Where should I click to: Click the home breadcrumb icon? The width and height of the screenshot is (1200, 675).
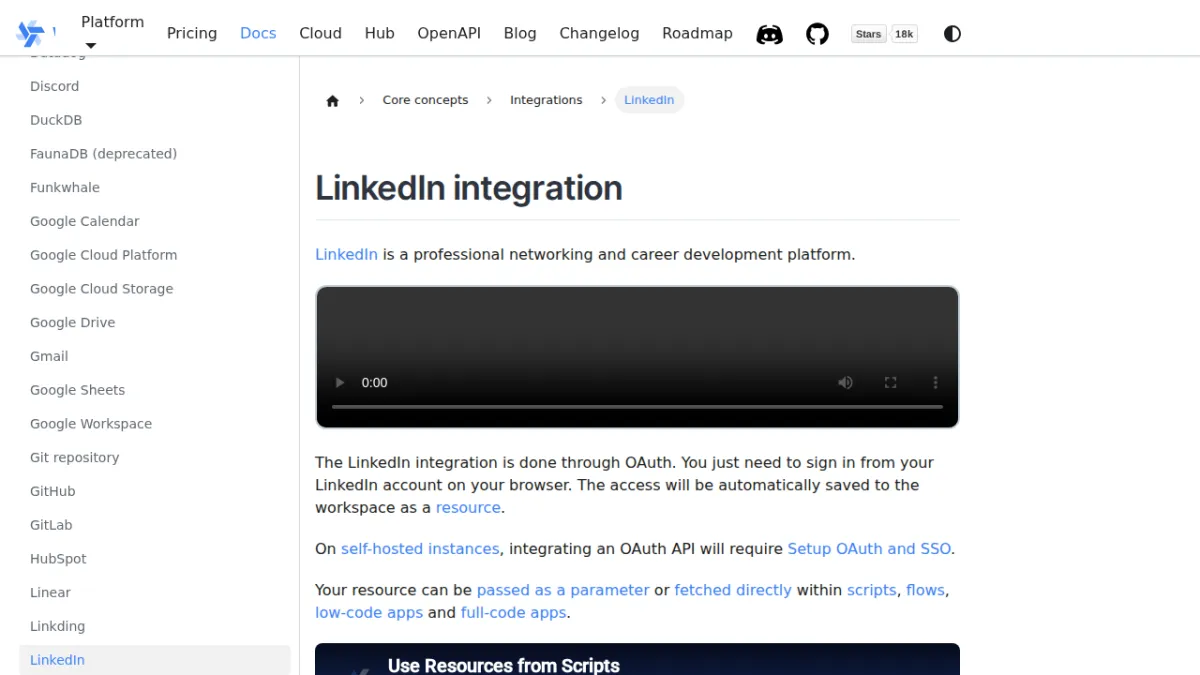click(x=333, y=100)
